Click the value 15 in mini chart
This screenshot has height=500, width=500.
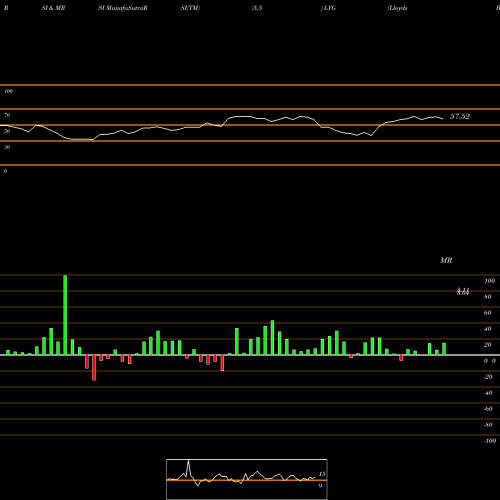[x=322, y=474]
